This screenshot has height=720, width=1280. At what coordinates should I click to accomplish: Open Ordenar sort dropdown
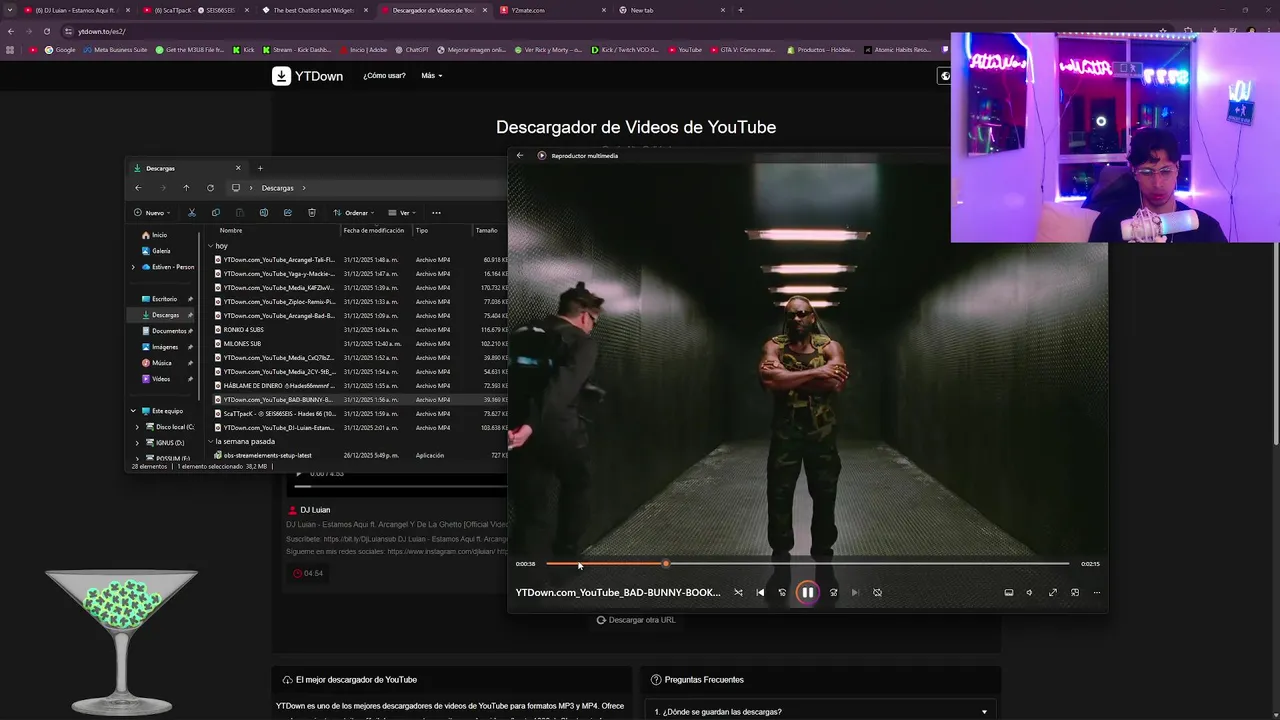354,212
